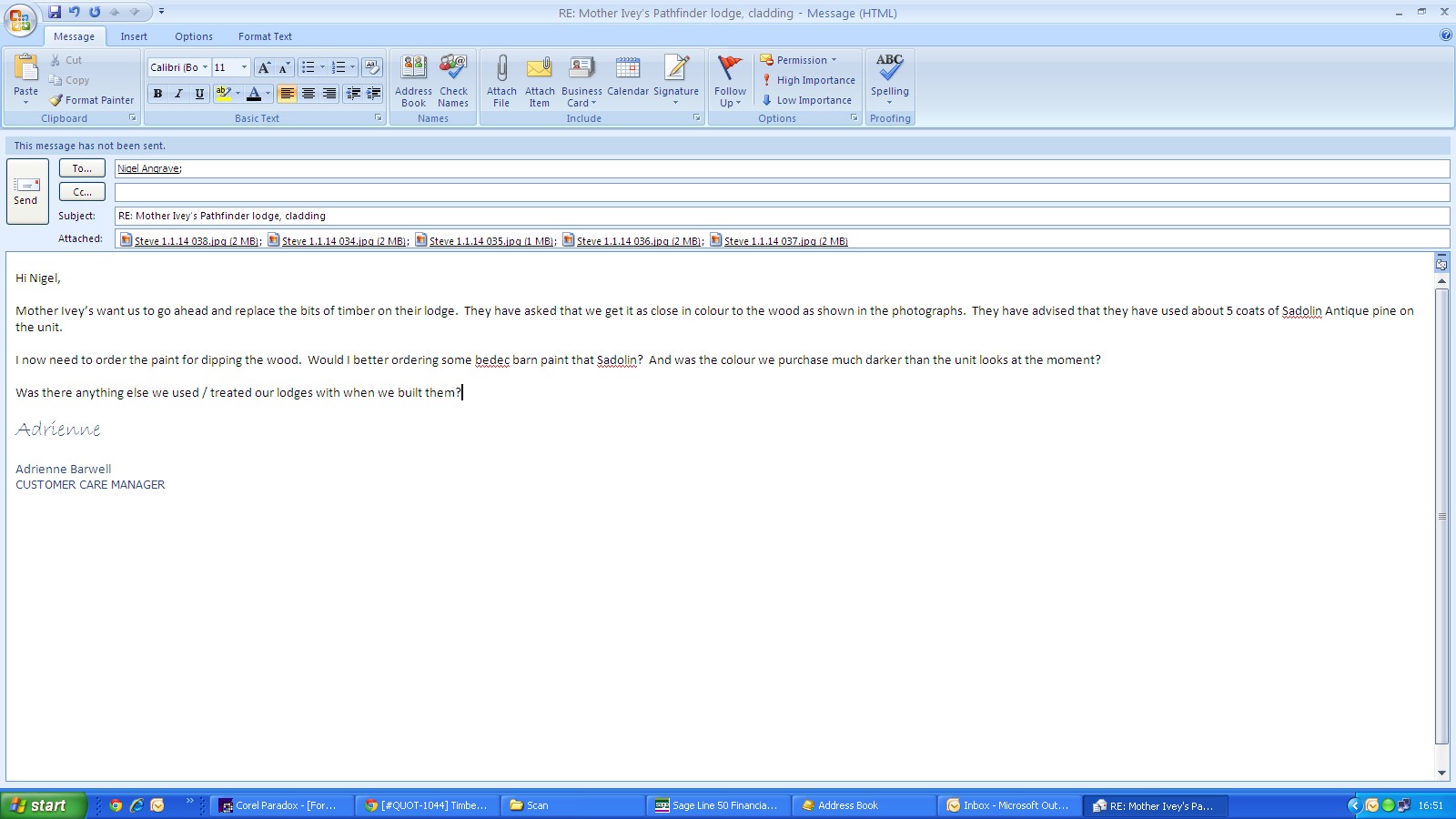Decrease paragraph indent
This screenshot has width=1456, height=819.
click(x=353, y=94)
